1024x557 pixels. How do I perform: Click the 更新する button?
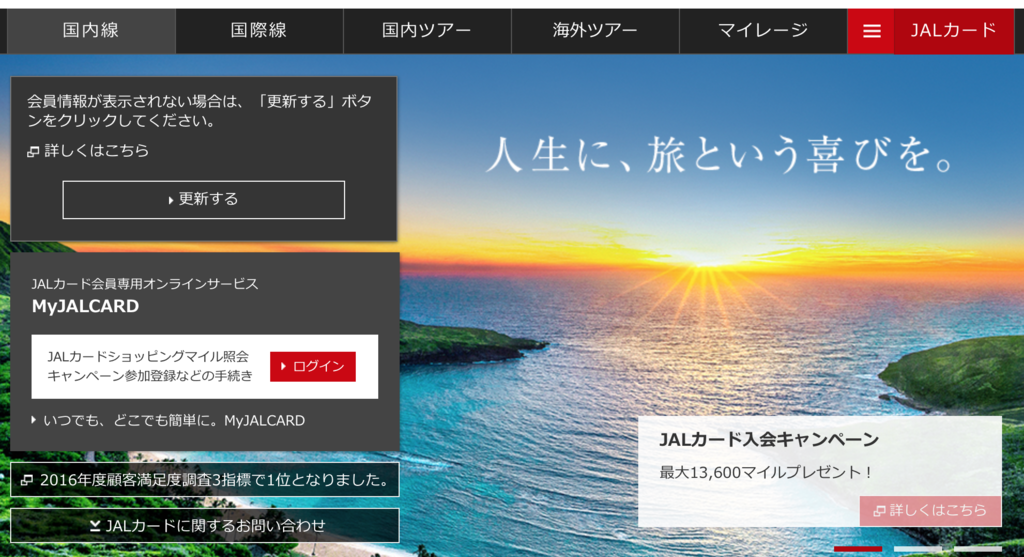(x=204, y=200)
